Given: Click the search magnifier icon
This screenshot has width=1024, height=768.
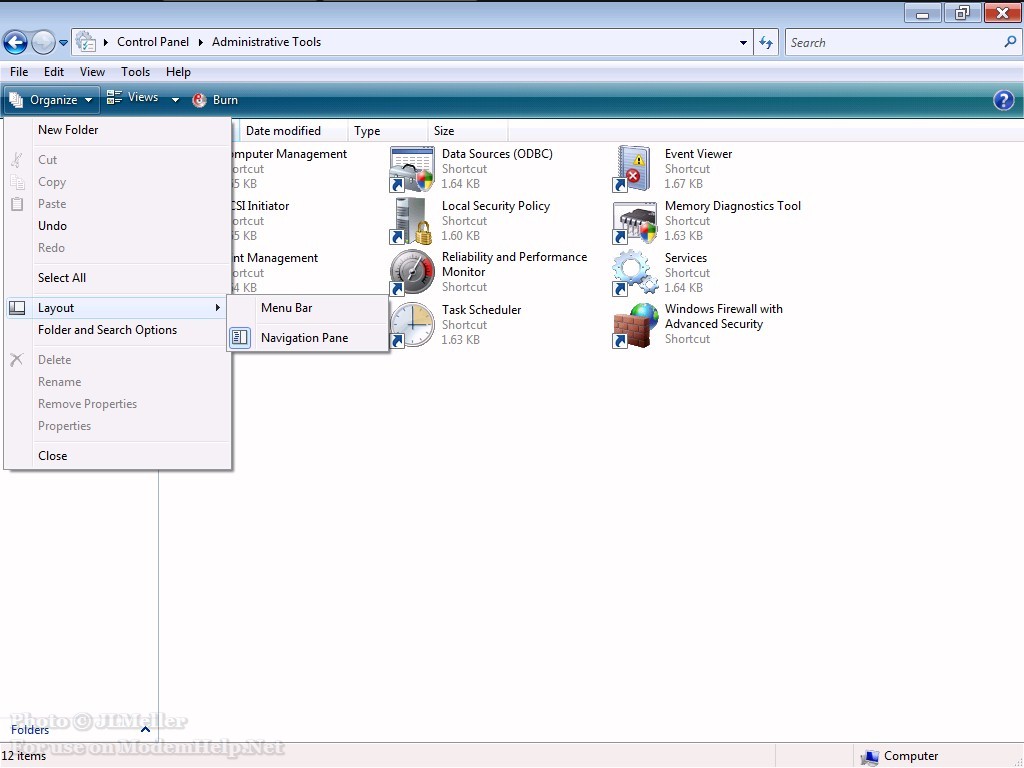Looking at the screenshot, I should pos(1010,42).
